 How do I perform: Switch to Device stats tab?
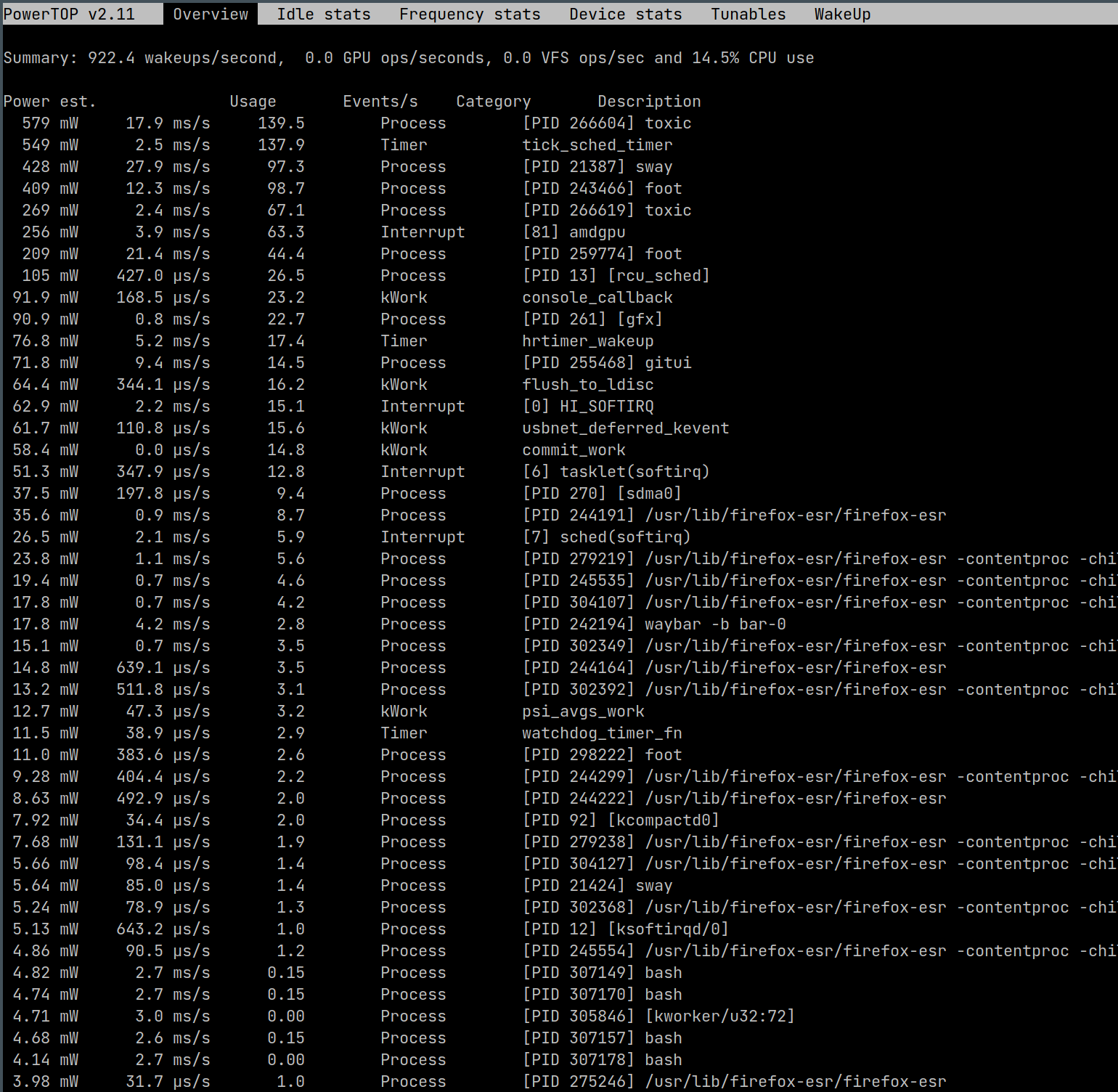(x=625, y=14)
